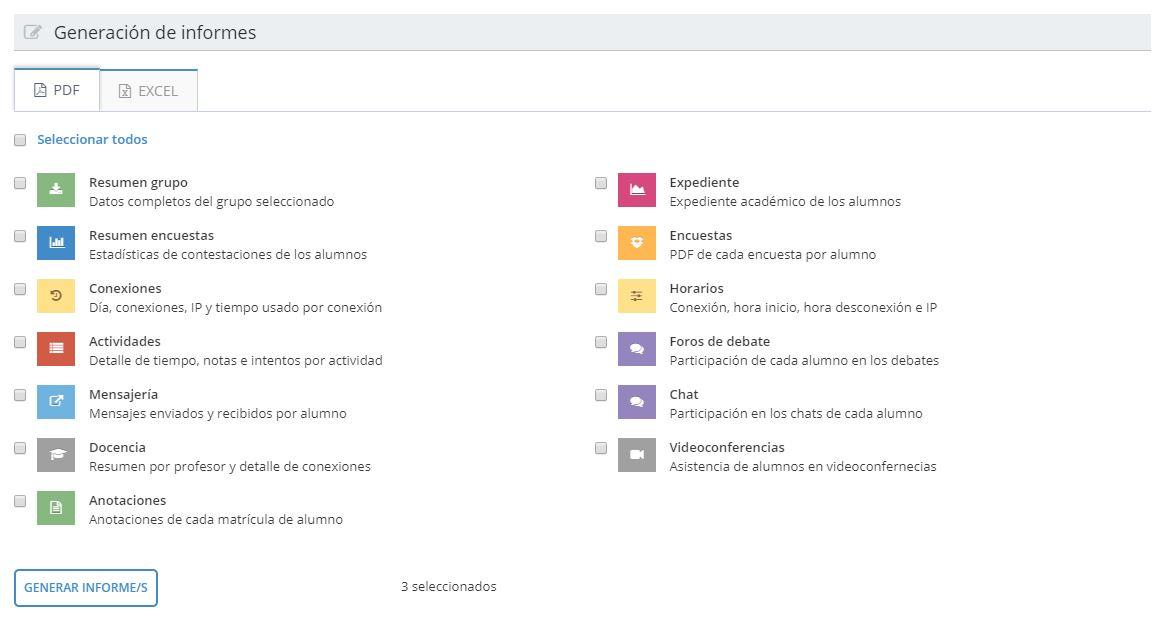Image resolution: width=1170 pixels, height=642 pixels.
Task: Click the yellow Conexiones history icon
Action: click(56, 296)
